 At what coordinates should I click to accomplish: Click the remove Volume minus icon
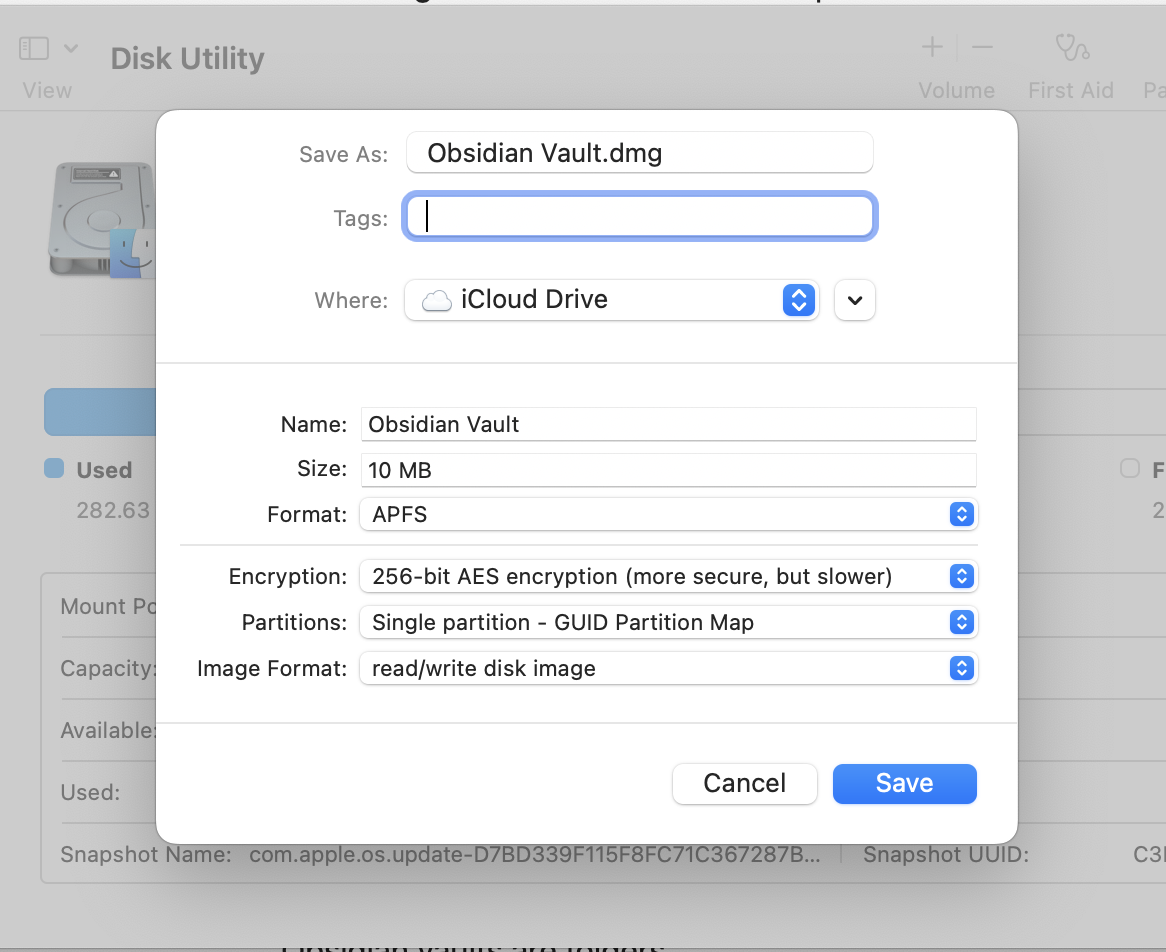point(982,48)
